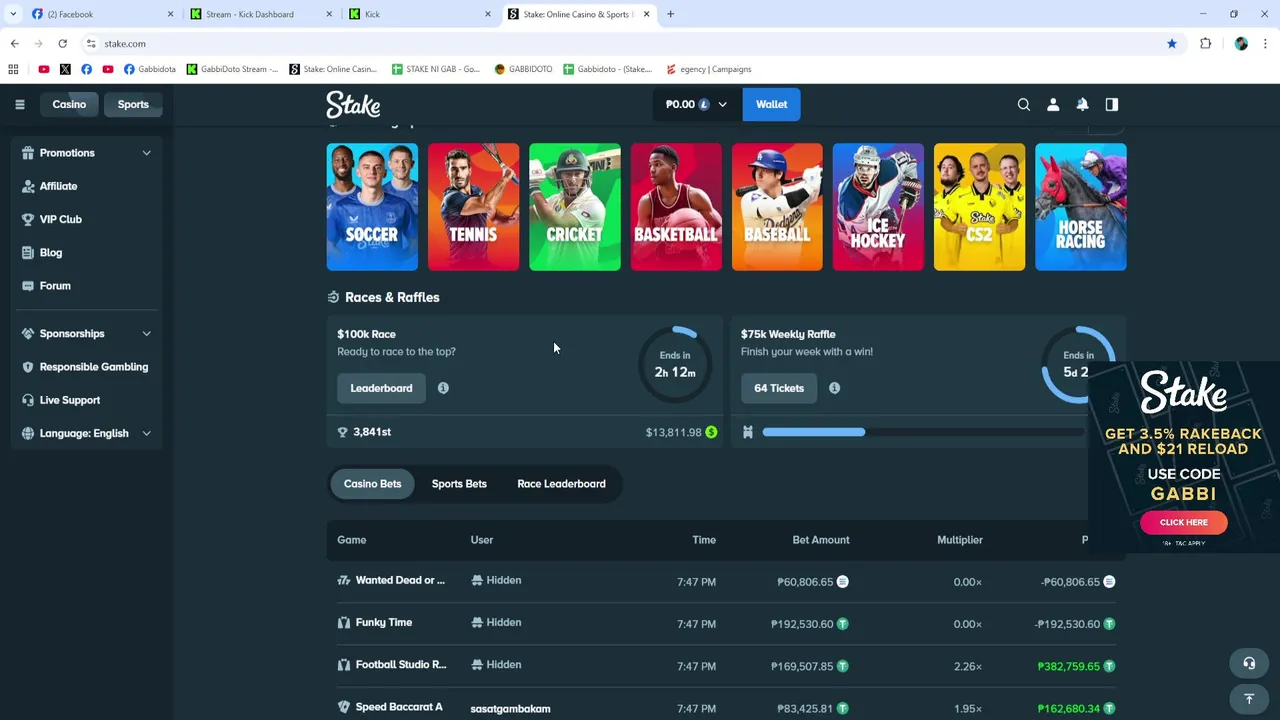Open the Chrome three-dot menu
Screen dimensions: 1280x720
click(1266, 44)
